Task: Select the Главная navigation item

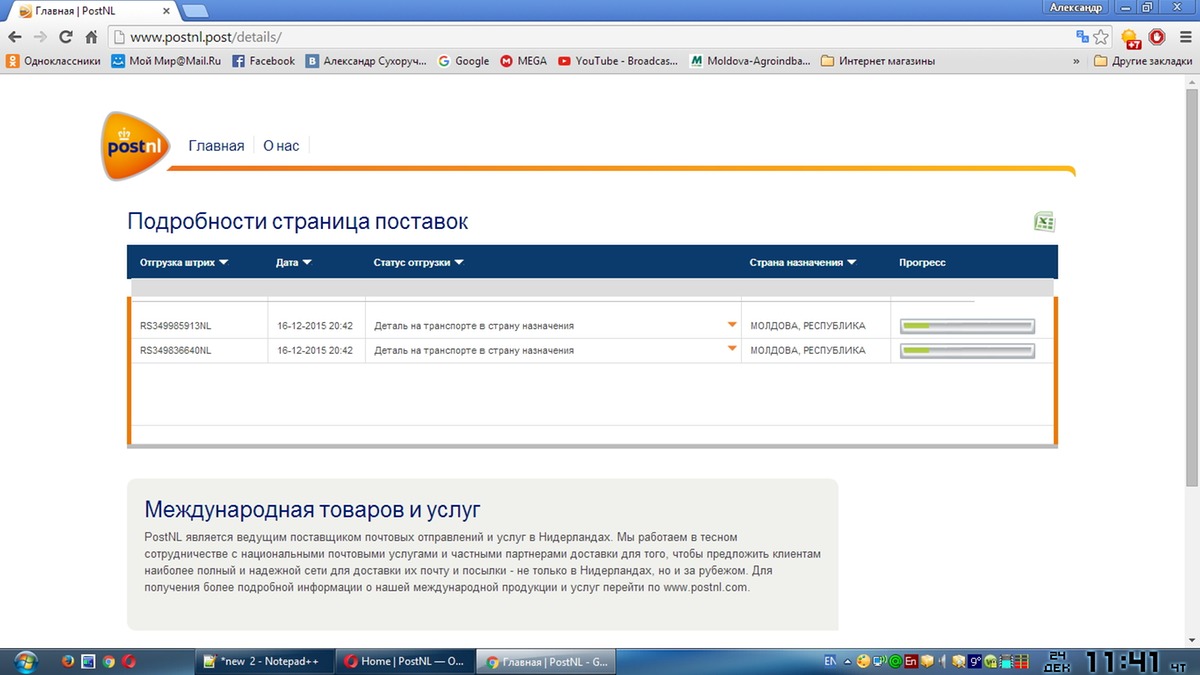Action: 215,145
